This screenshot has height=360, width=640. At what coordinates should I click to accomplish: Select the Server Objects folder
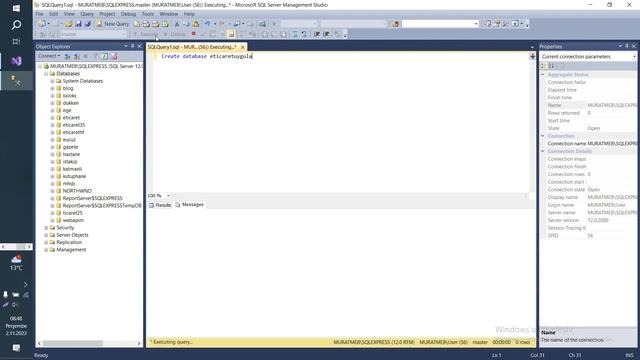click(x=72, y=235)
